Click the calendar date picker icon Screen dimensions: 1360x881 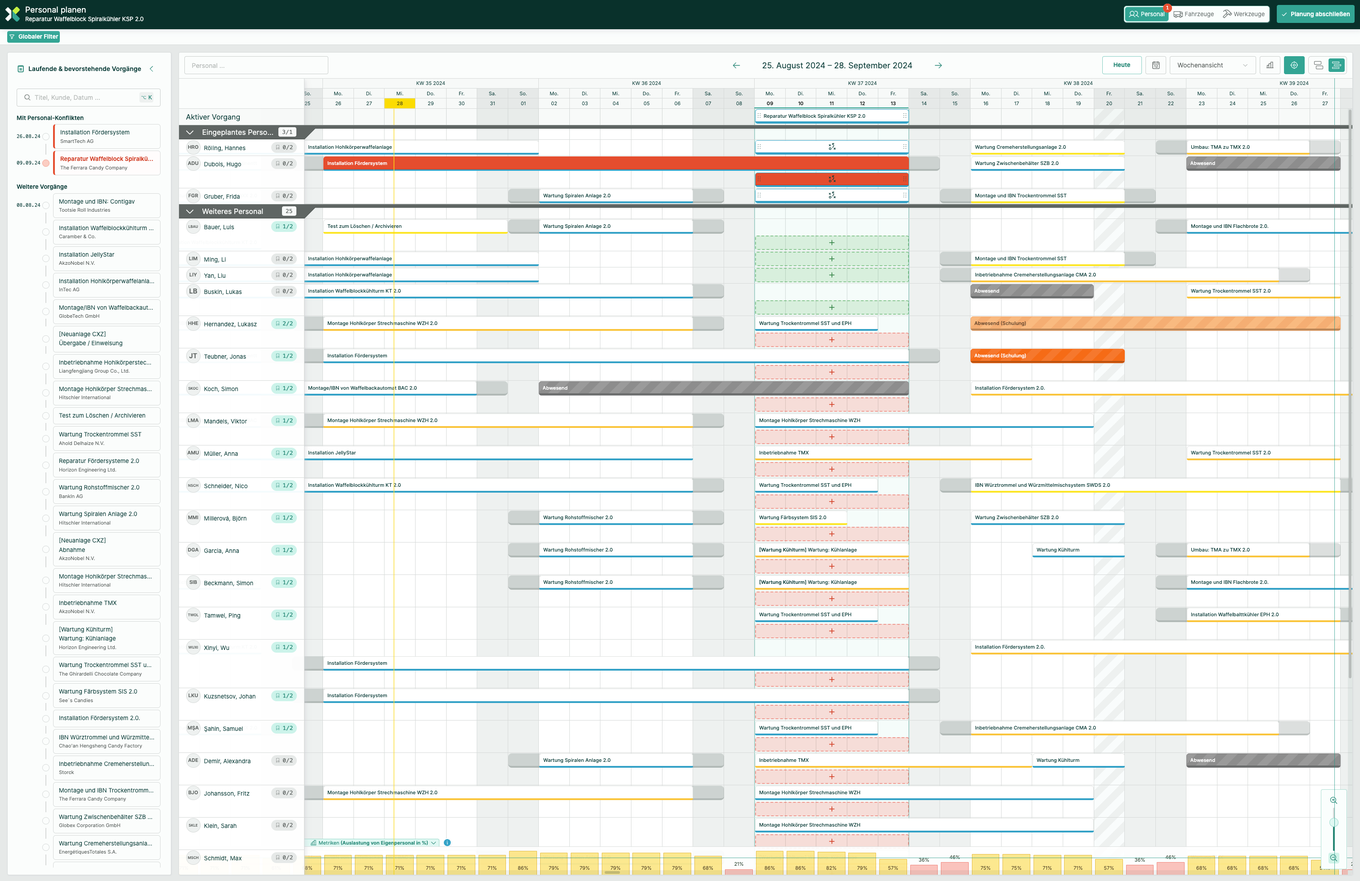[x=1155, y=65]
